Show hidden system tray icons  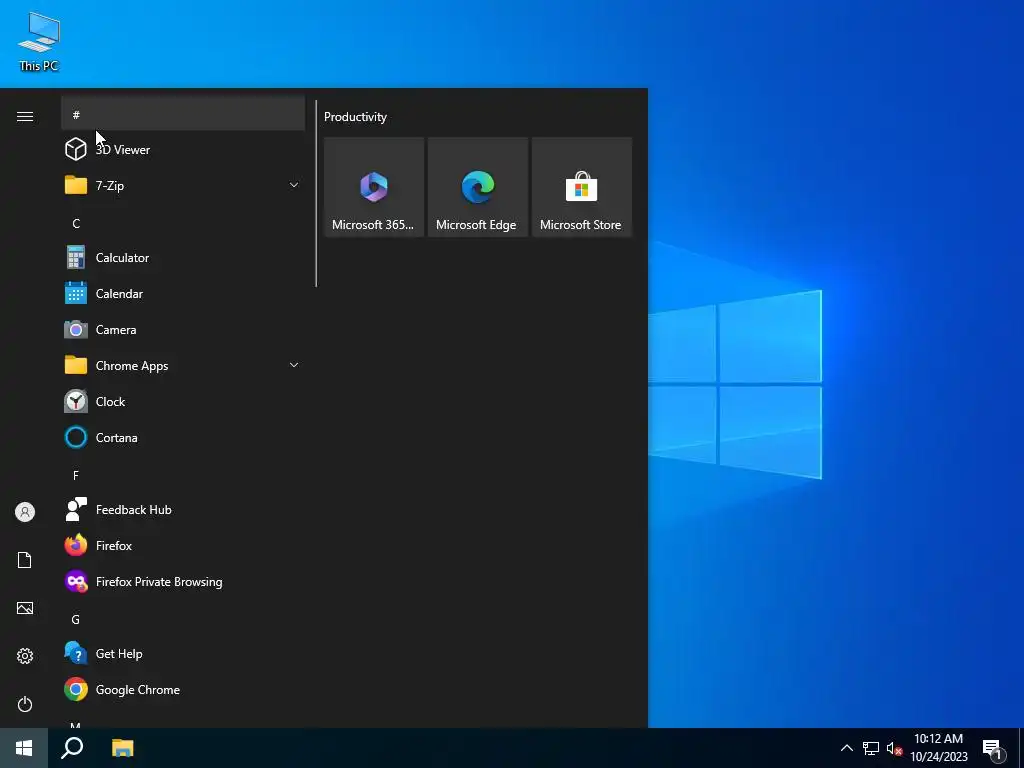(846, 748)
